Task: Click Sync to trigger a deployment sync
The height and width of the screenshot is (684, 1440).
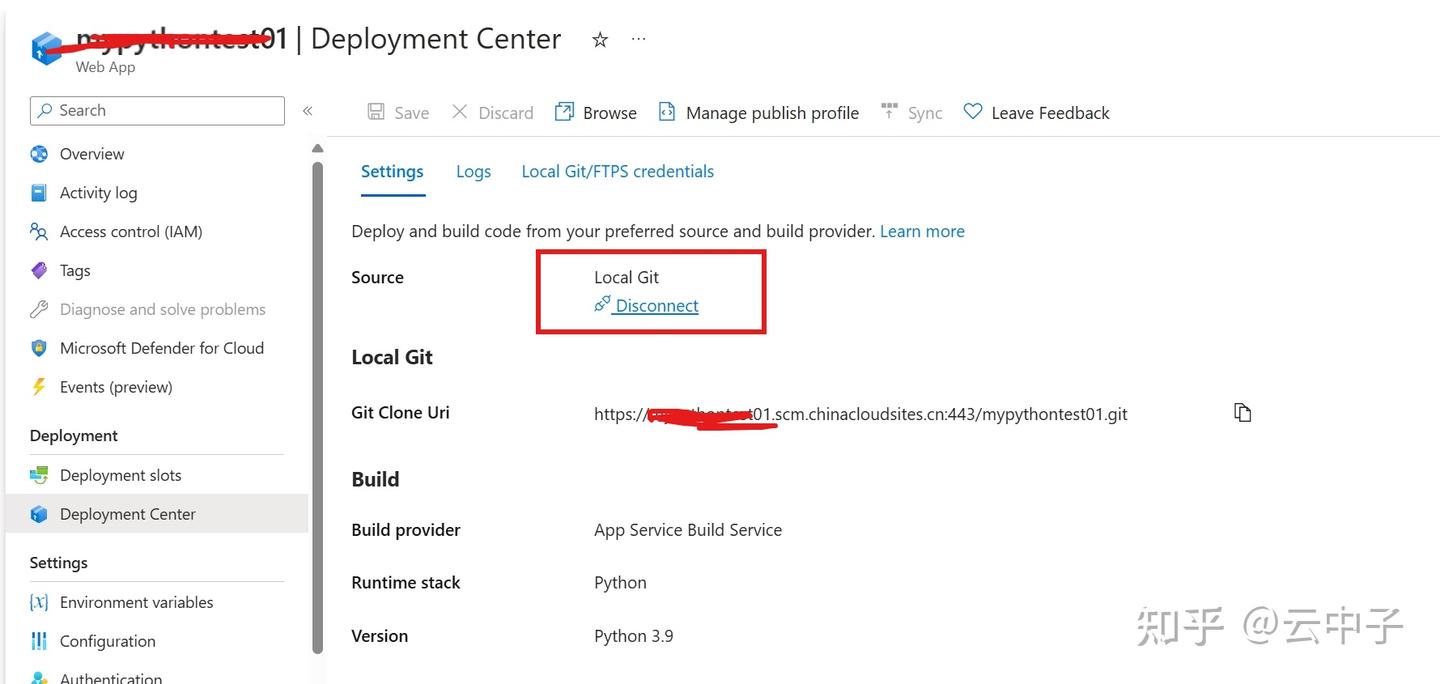Action: tap(911, 112)
